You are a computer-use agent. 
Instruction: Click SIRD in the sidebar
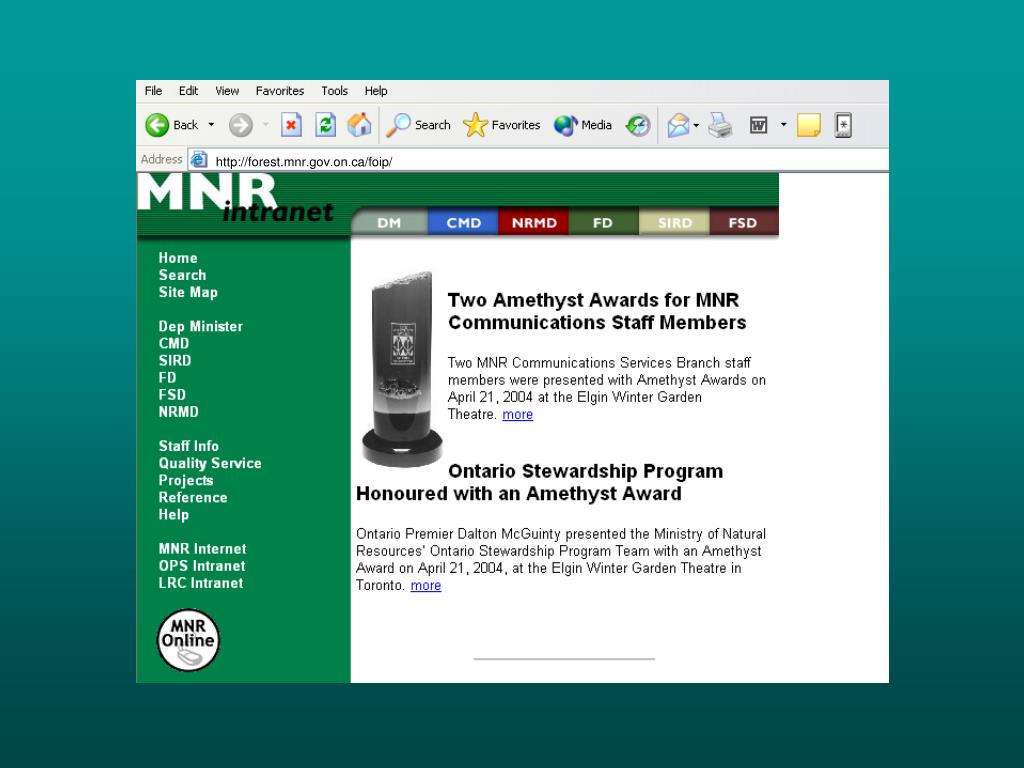175,360
